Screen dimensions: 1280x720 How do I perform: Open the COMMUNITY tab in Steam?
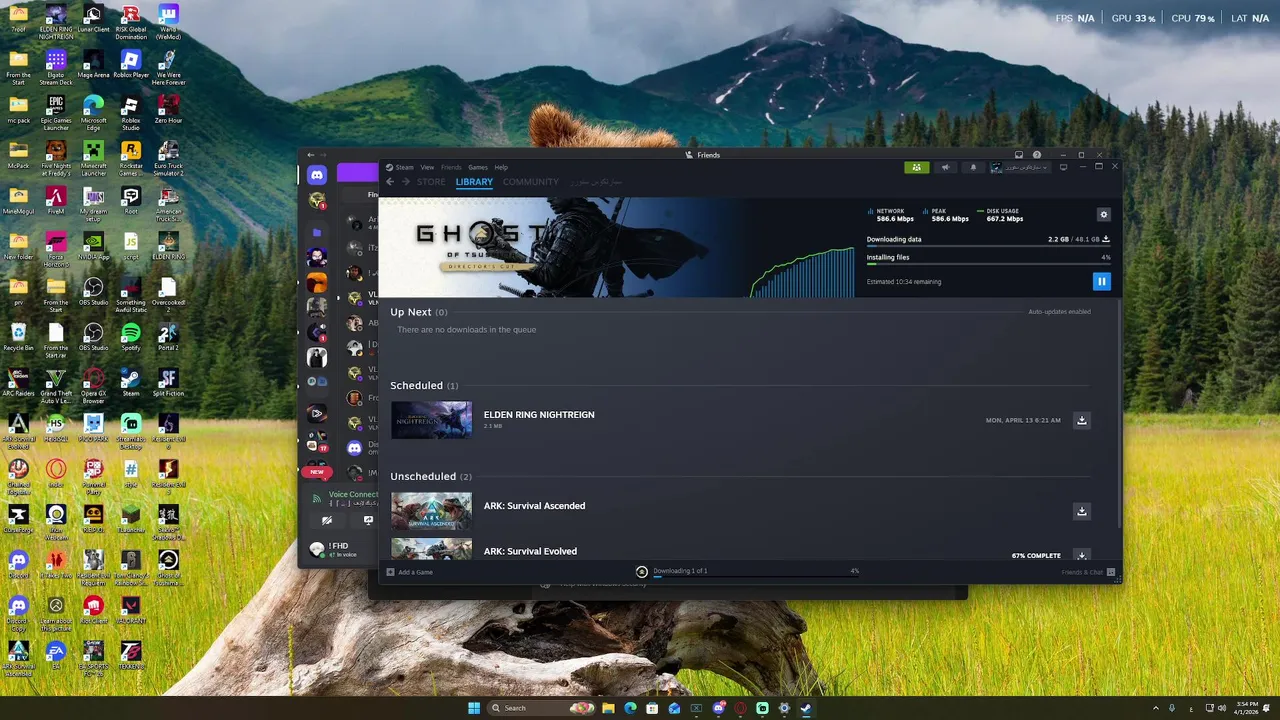(x=531, y=182)
